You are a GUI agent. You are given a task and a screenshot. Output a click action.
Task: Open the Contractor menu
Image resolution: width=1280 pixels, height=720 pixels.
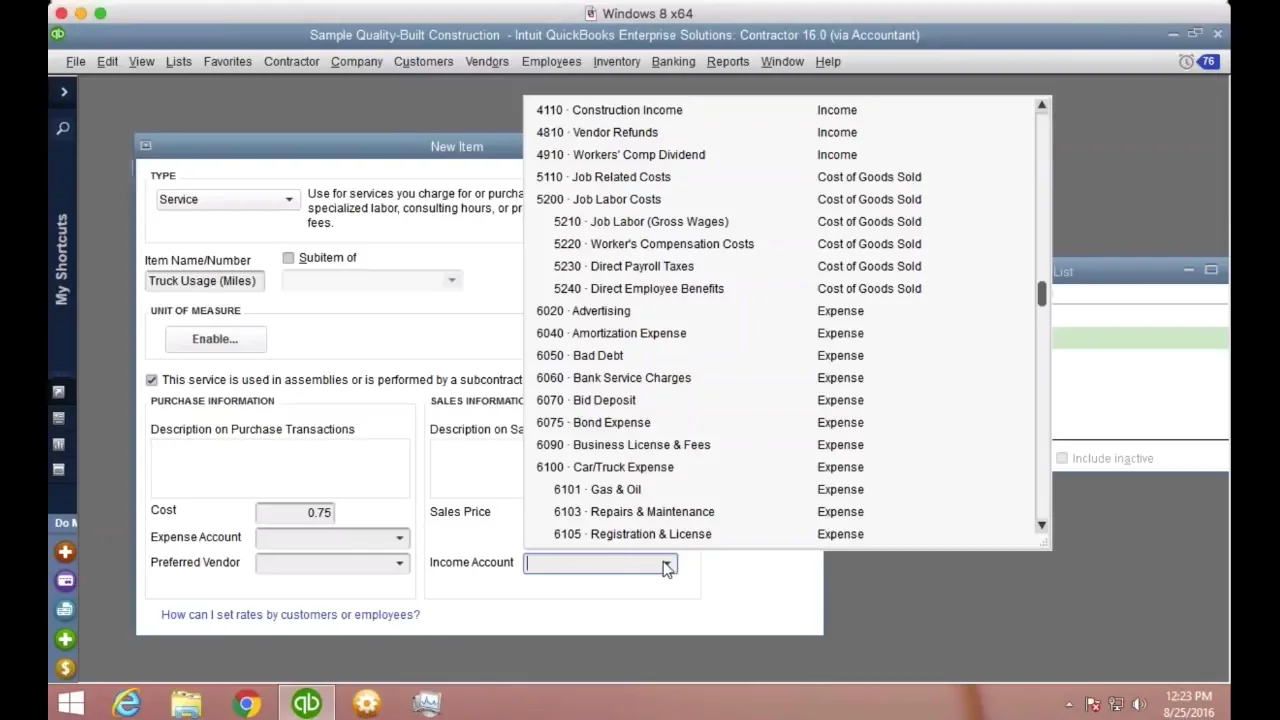tap(291, 62)
